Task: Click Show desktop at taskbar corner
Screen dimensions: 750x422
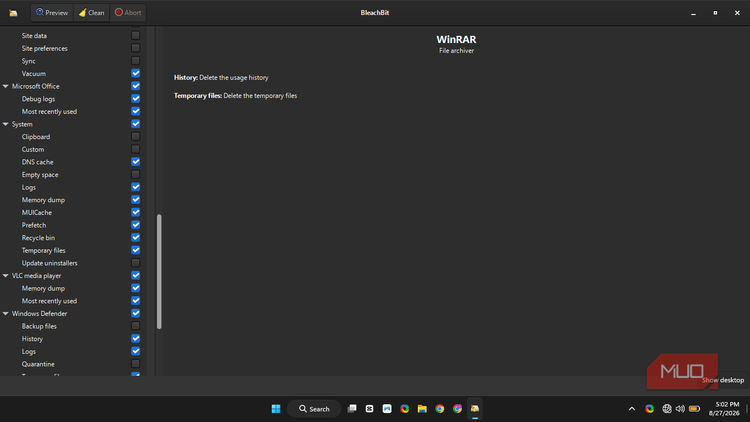Action: coord(748,409)
